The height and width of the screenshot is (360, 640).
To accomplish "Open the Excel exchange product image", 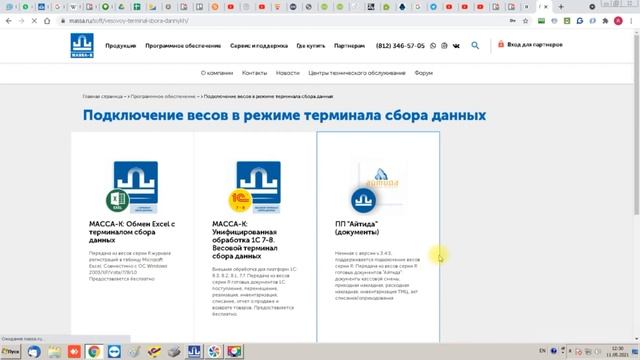I will (132, 187).
